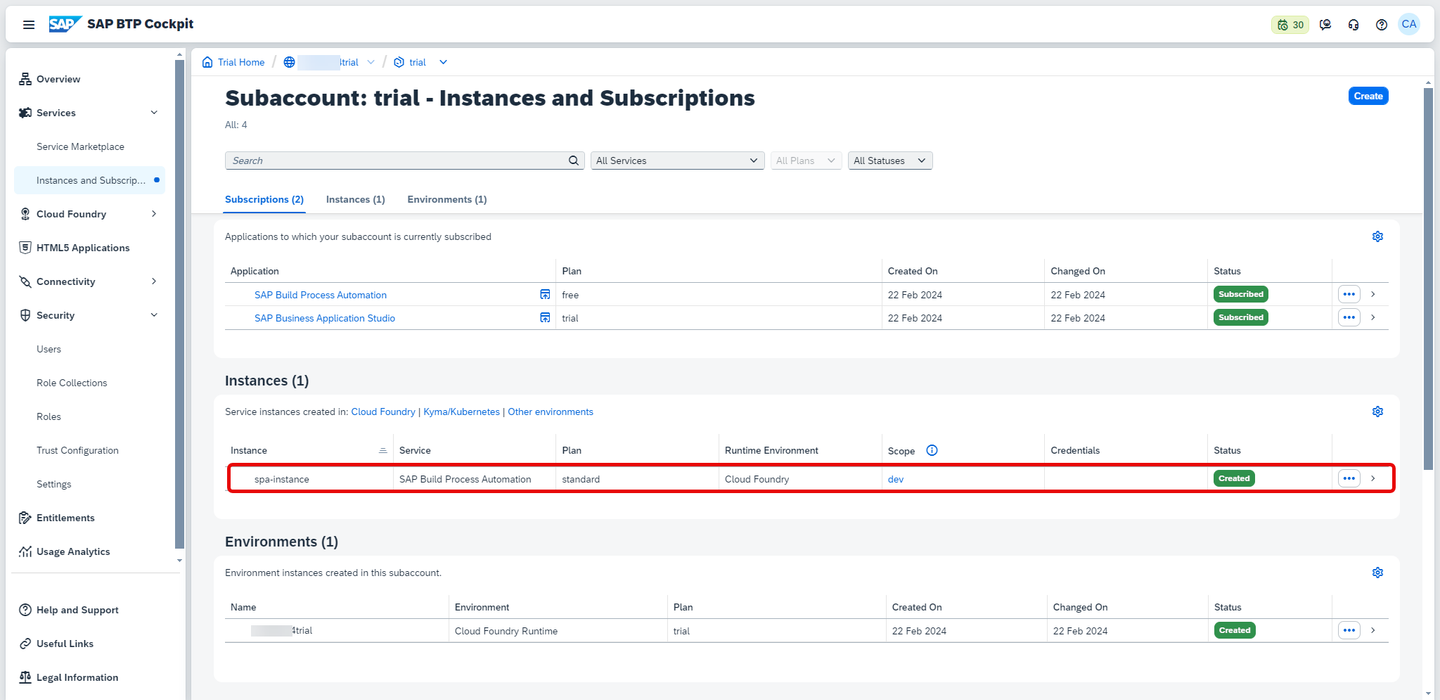This screenshot has width=1440, height=700.
Task: Open actions menu for SAP Build Process Automation subscription
Action: tap(1349, 294)
